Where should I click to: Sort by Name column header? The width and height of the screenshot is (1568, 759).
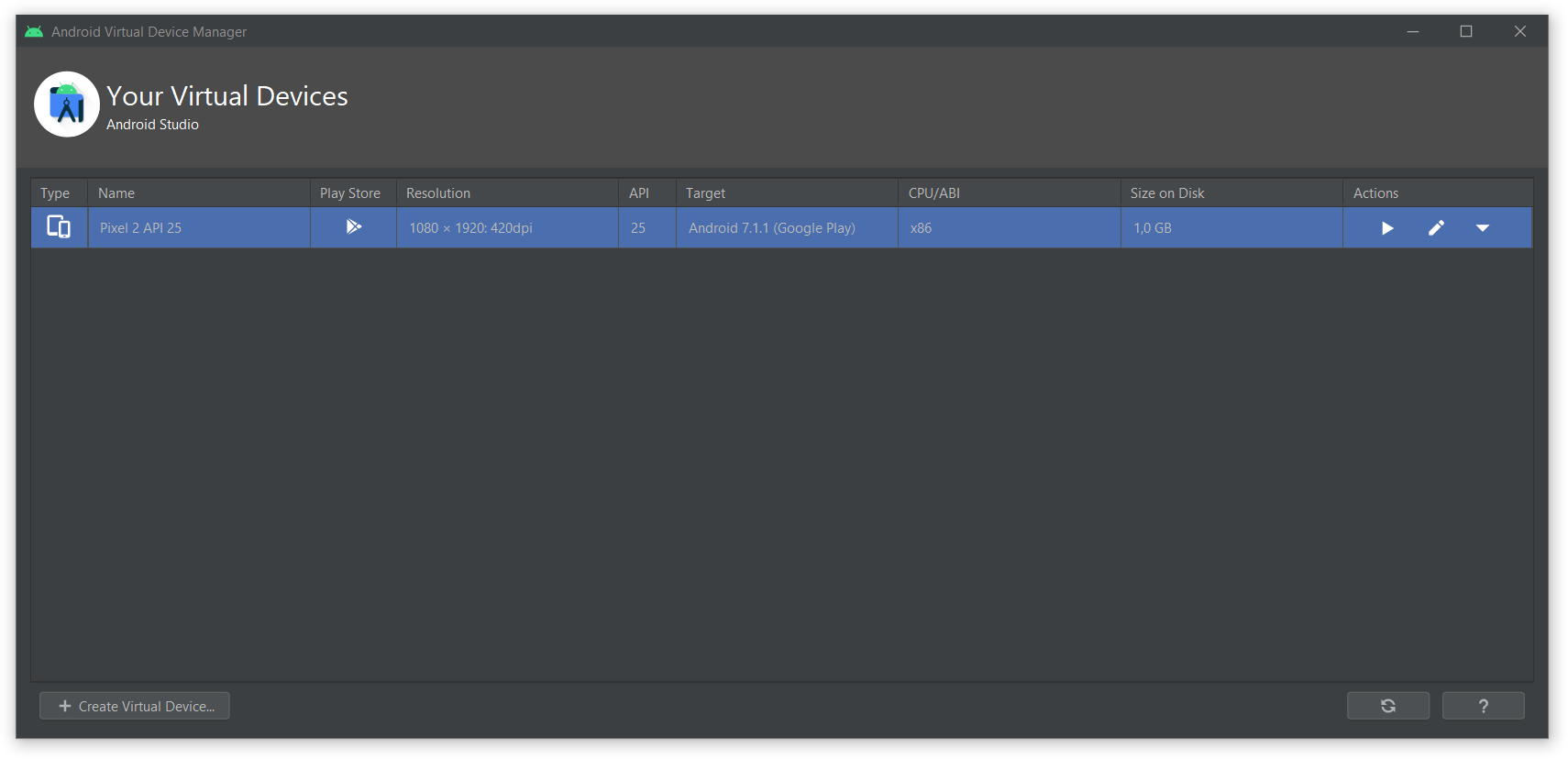[x=199, y=193]
